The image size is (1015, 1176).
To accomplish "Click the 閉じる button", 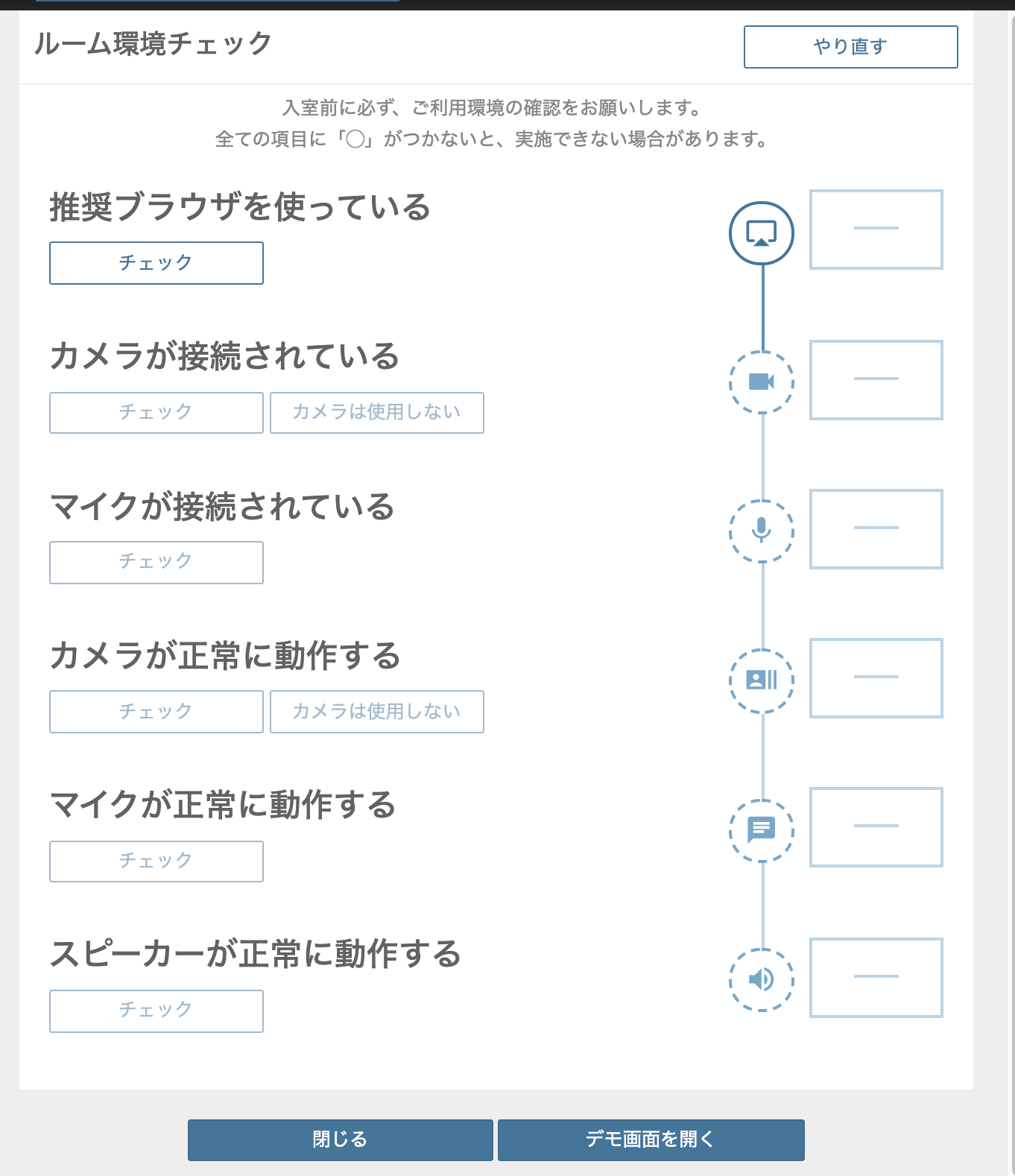I will coord(340,1139).
